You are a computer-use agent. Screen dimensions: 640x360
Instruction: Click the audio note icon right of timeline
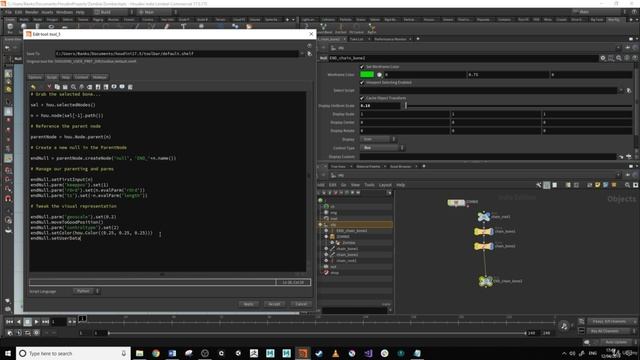click(564, 326)
